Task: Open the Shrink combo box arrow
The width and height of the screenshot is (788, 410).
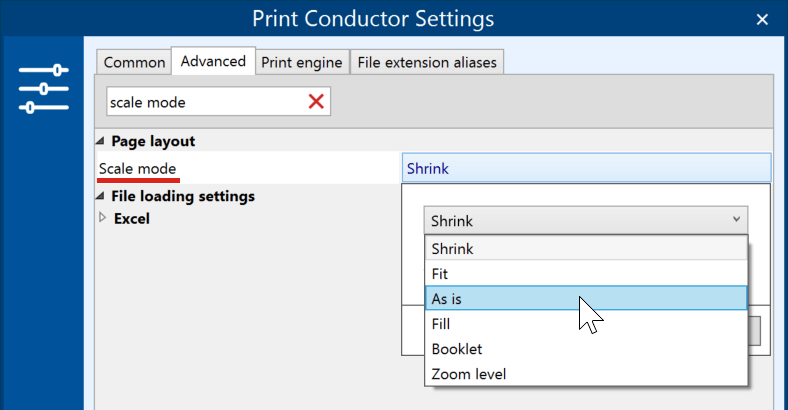Action: pyautogui.click(x=736, y=220)
